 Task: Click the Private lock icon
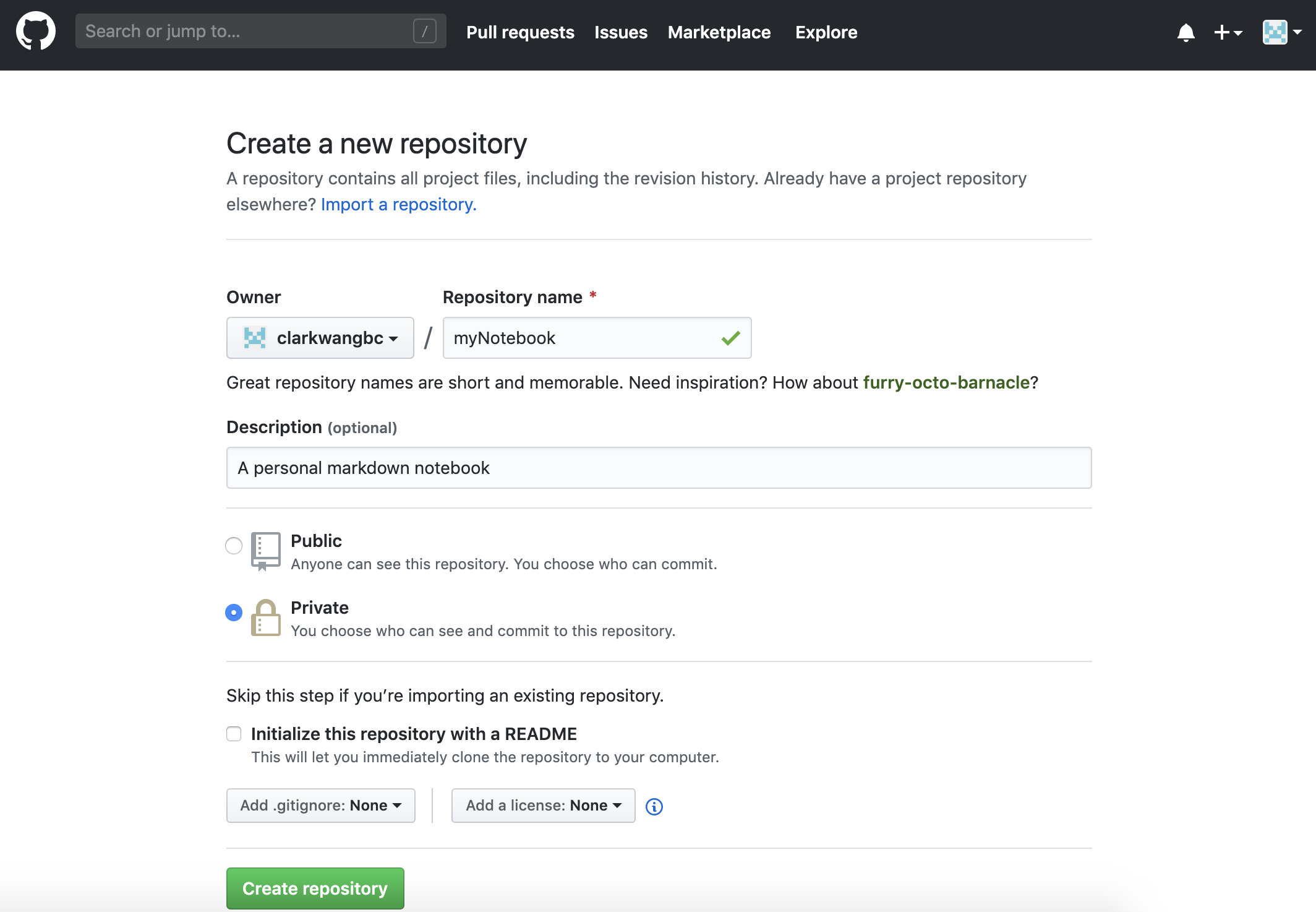(265, 617)
